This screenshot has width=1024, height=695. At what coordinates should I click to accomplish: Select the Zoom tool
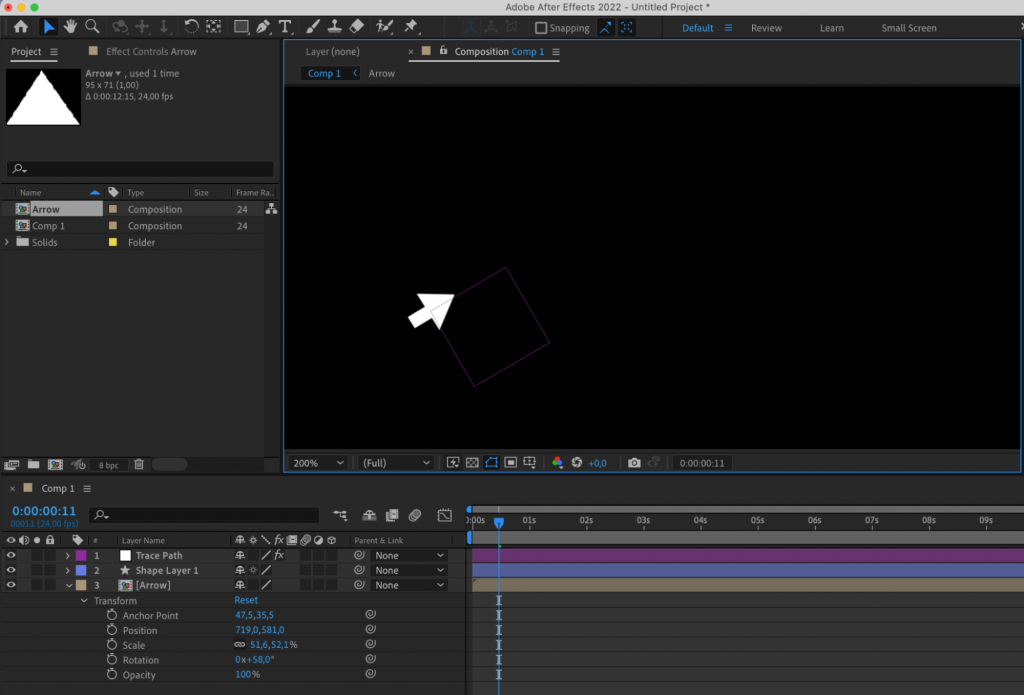click(x=93, y=27)
